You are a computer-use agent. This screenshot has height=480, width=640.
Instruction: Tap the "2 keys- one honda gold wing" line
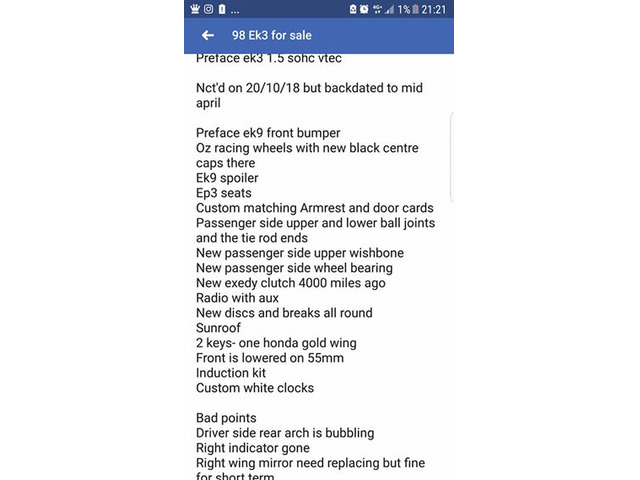coord(276,343)
